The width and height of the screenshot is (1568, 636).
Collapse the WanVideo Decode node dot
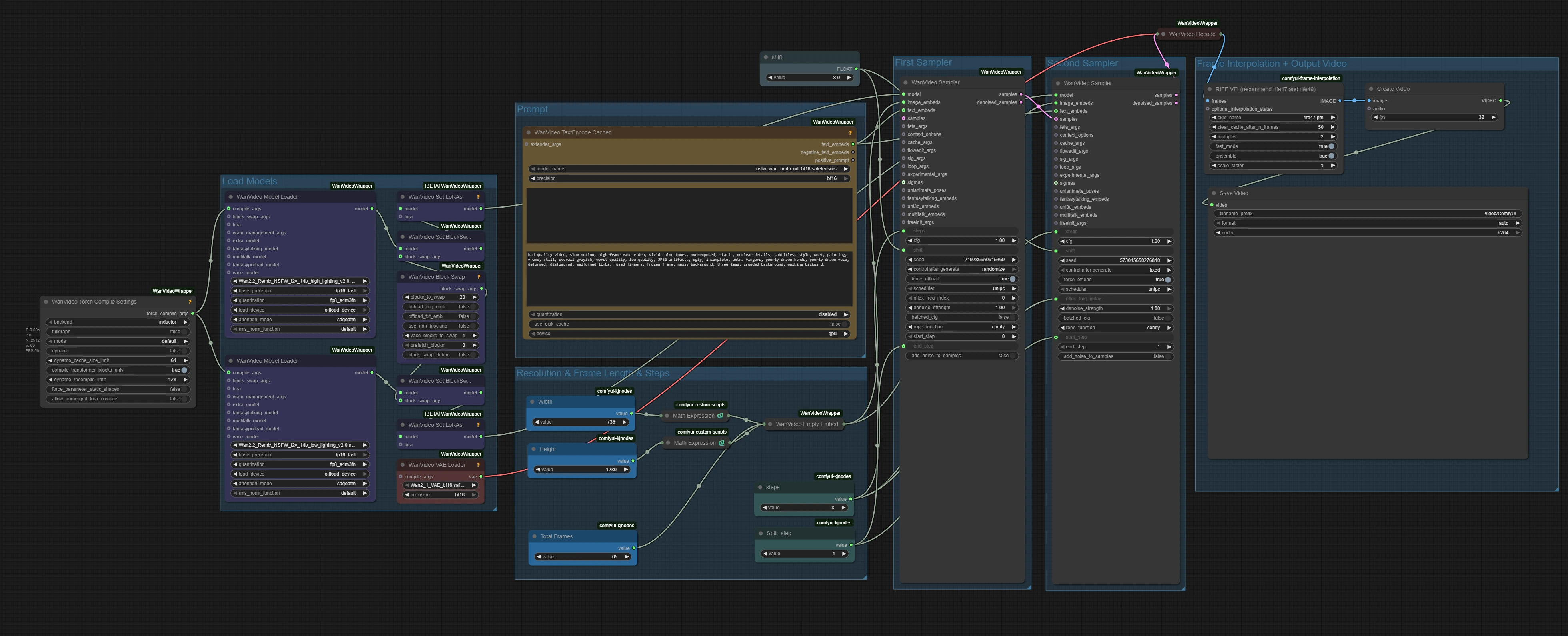1163,34
